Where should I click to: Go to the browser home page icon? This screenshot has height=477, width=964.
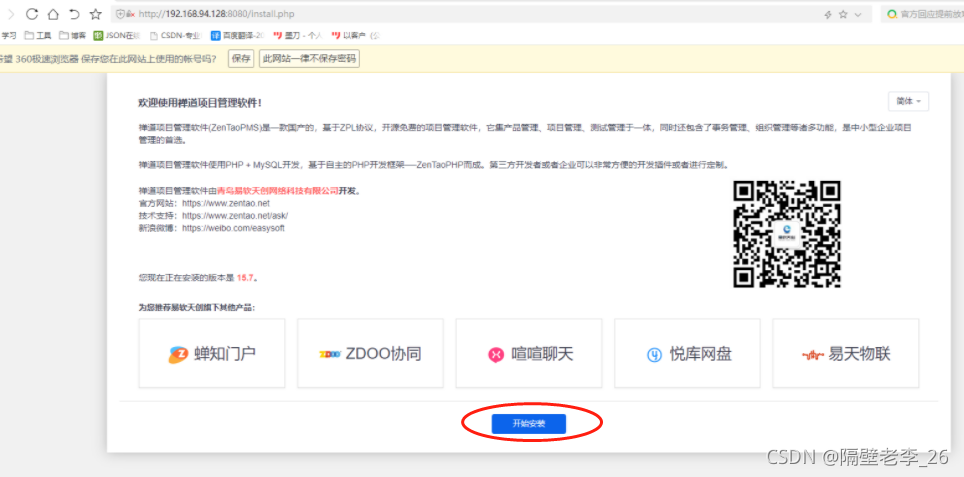pyautogui.click(x=53, y=14)
